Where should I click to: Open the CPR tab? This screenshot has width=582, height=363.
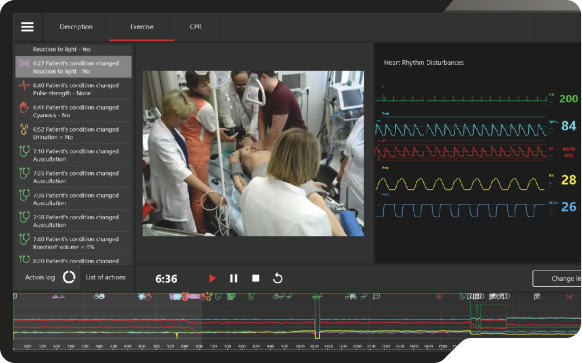coord(196,27)
